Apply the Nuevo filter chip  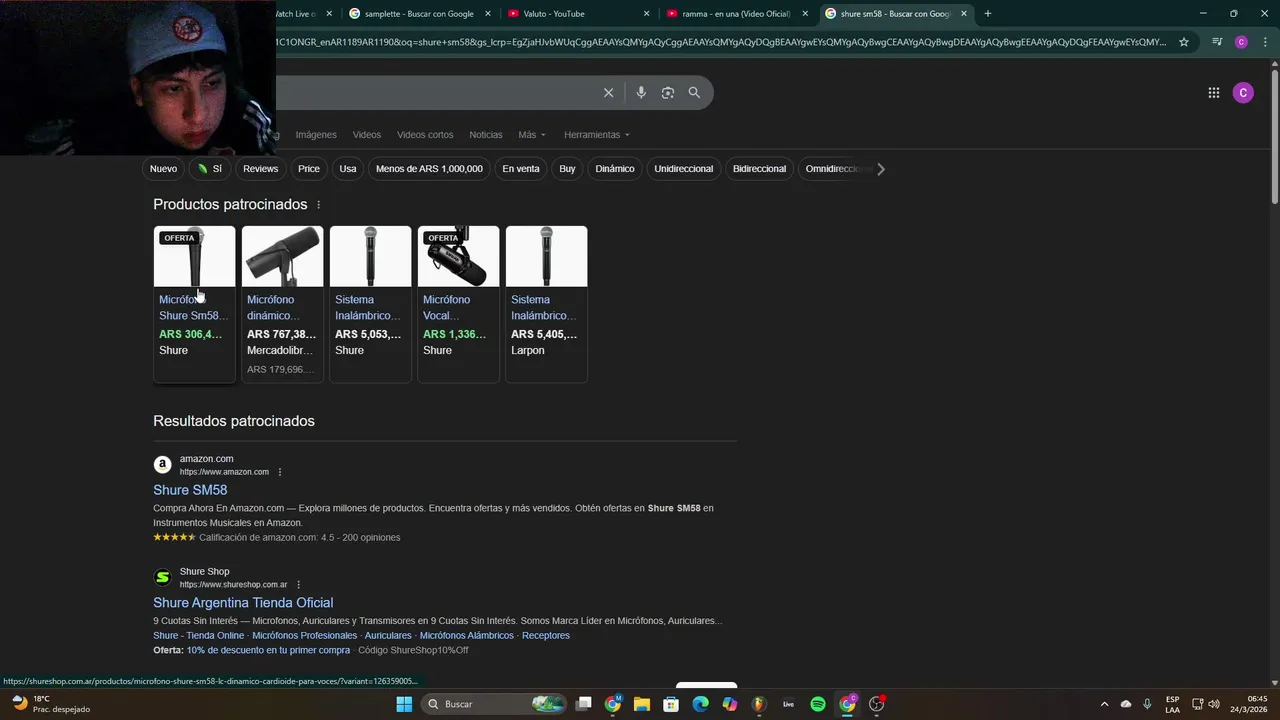click(163, 169)
